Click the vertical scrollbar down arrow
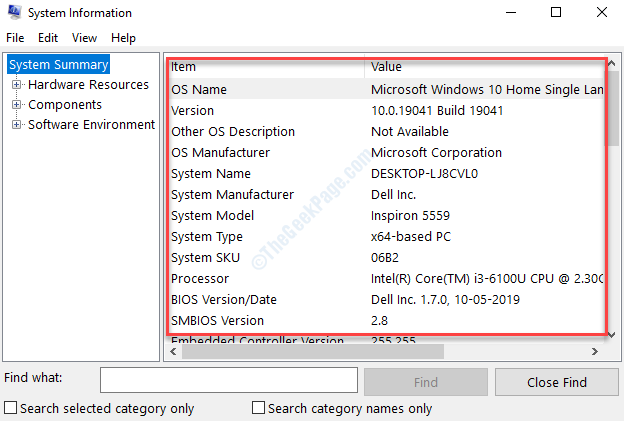 pos(612,335)
